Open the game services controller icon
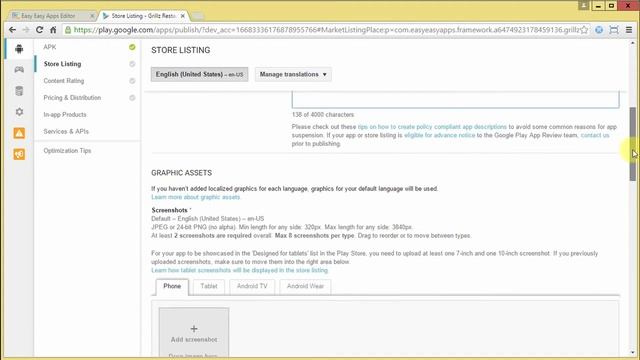Viewport: 640px width, 360px height. (19, 69)
